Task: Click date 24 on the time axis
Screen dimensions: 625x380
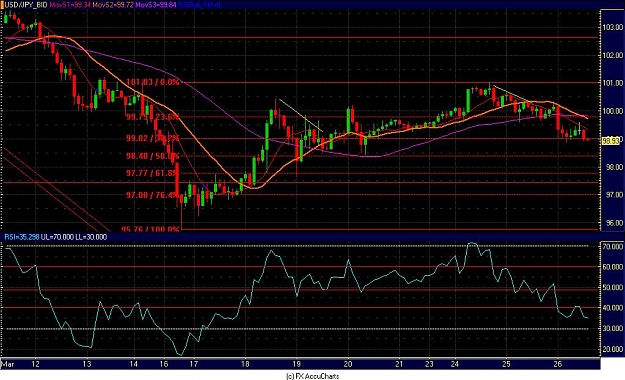Action: tap(455, 364)
